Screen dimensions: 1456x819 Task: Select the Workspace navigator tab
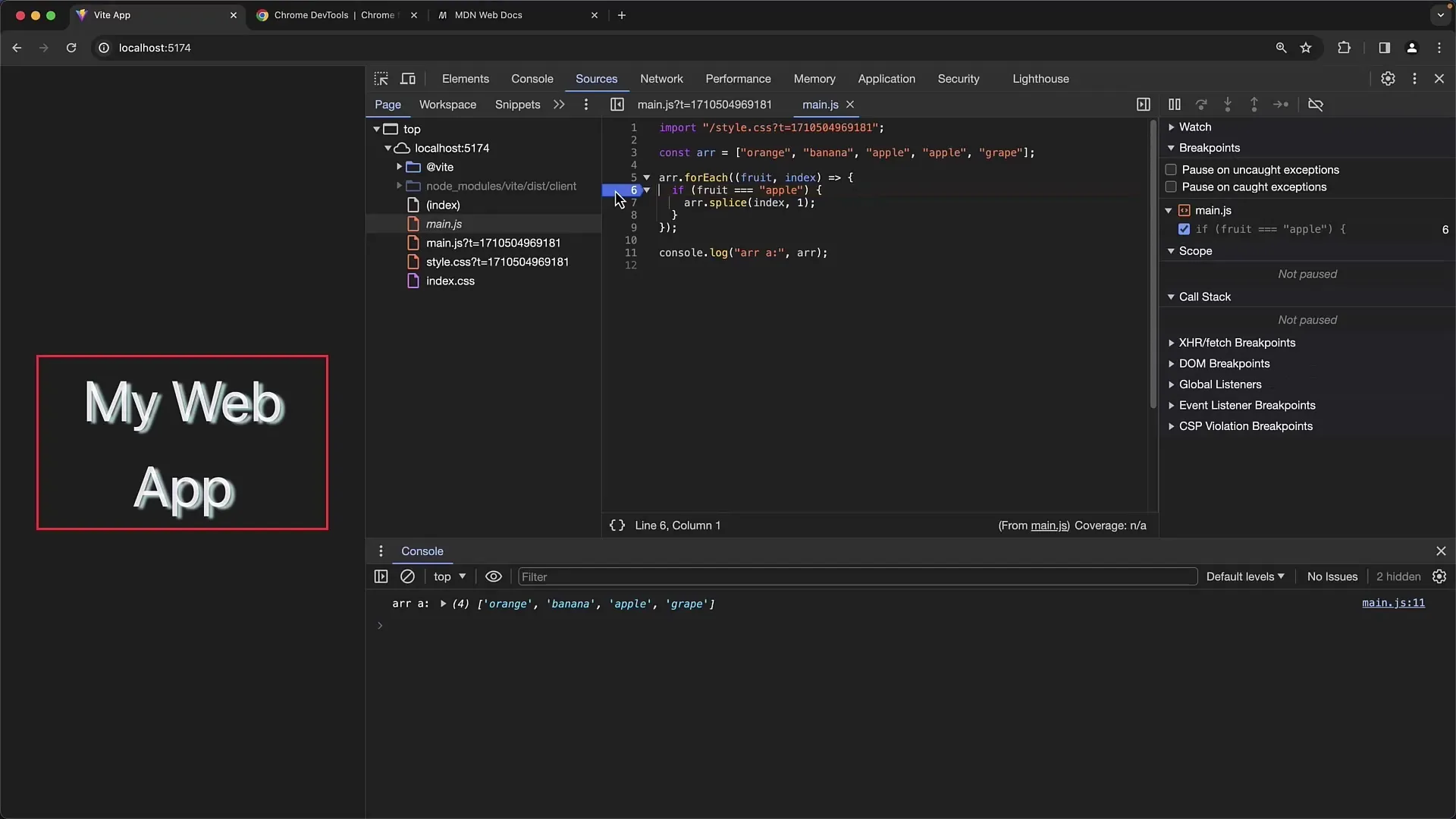click(x=447, y=105)
